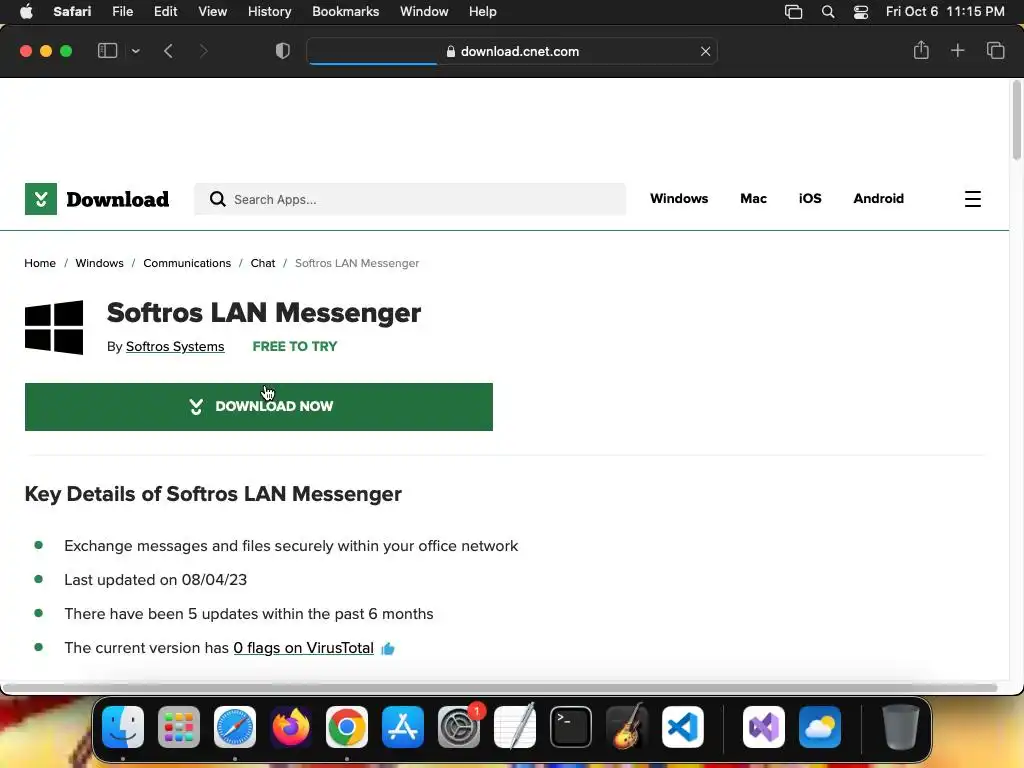
Task: Launch Google Chrome from the Dock
Action: (347, 727)
